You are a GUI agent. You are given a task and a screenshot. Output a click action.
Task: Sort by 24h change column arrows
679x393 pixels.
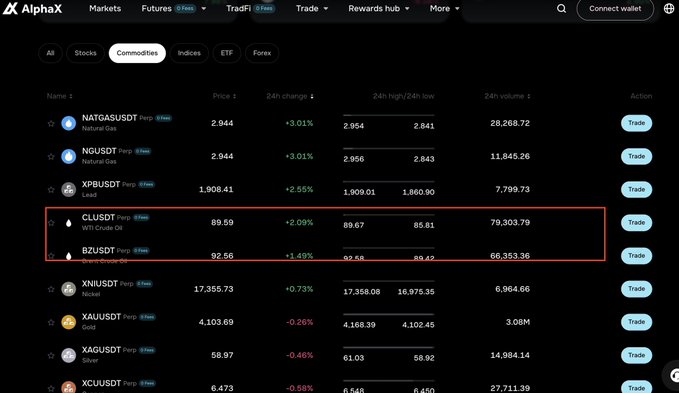point(312,96)
